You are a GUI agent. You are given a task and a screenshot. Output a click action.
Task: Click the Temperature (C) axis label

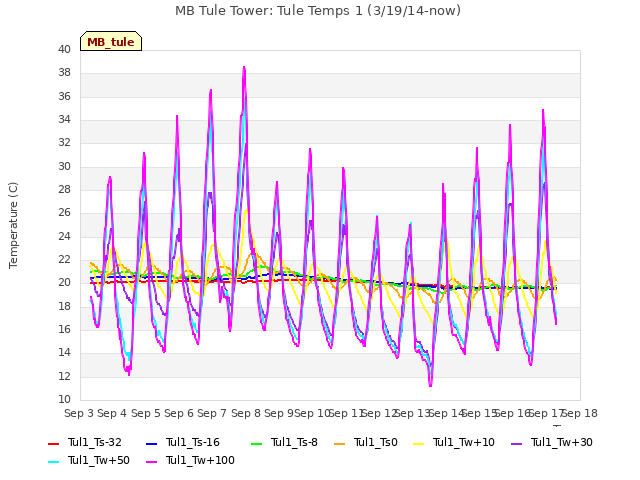click(x=13, y=225)
